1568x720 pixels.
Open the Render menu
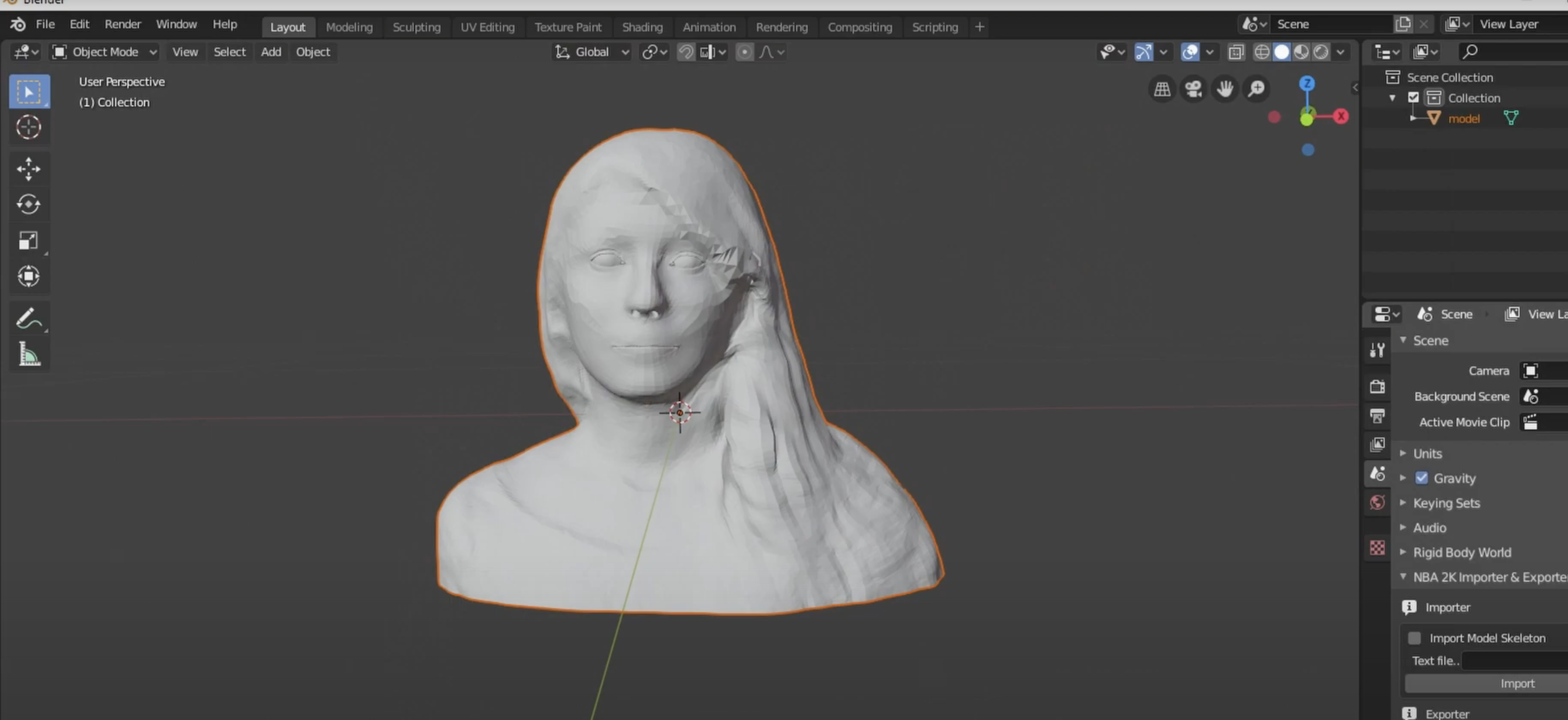pyautogui.click(x=122, y=24)
